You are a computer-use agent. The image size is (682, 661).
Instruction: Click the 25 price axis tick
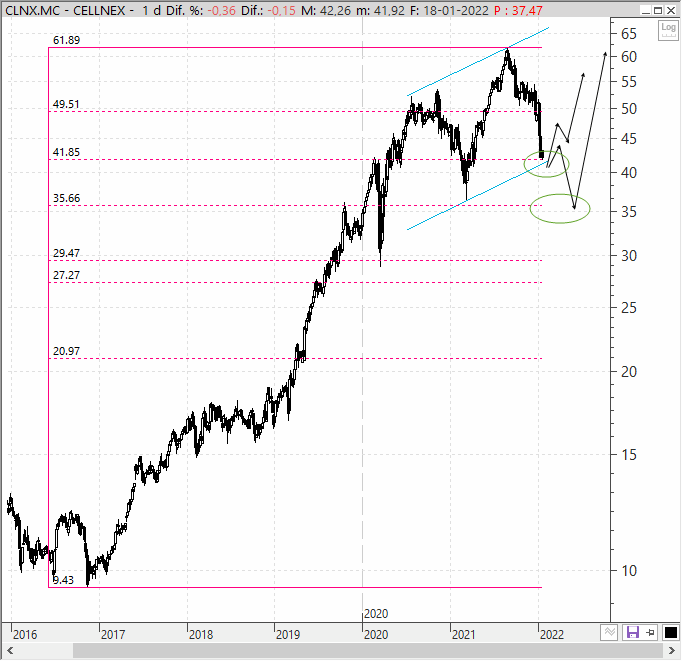[x=629, y=308]
